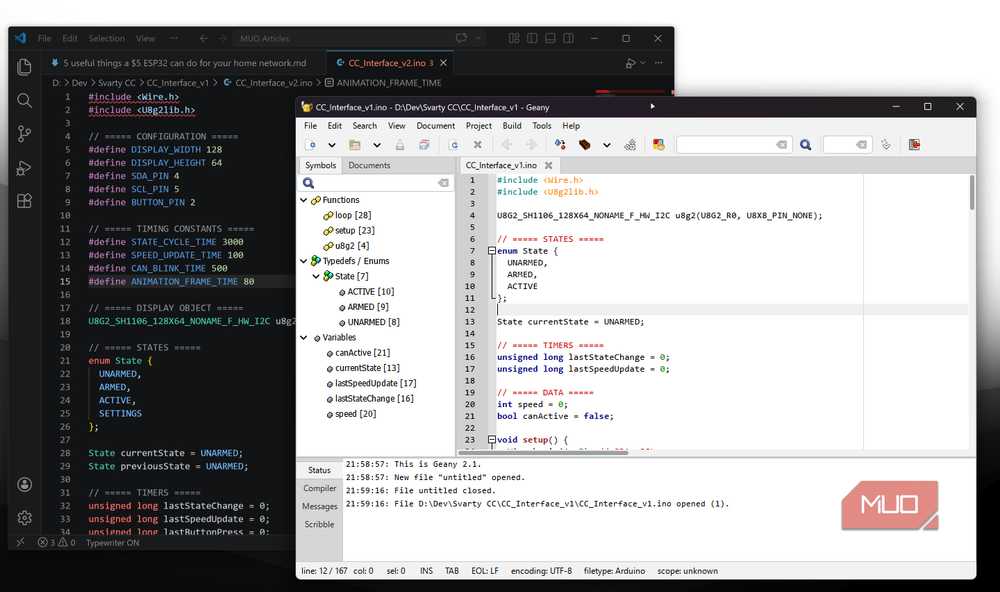Click the Close file X in Geany toolbar
Image resolution: width=1000 pixels, height=592 pixels.
477,145
